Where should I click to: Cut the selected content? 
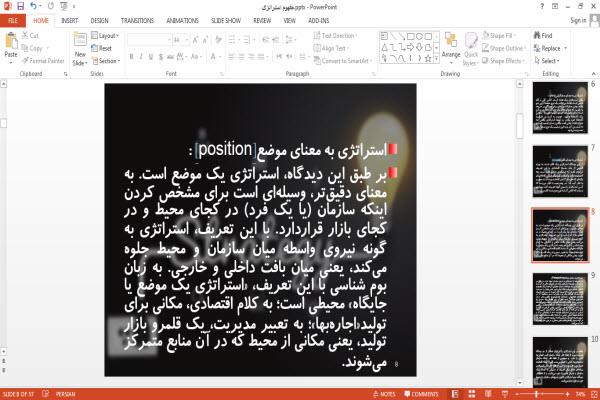30,36
